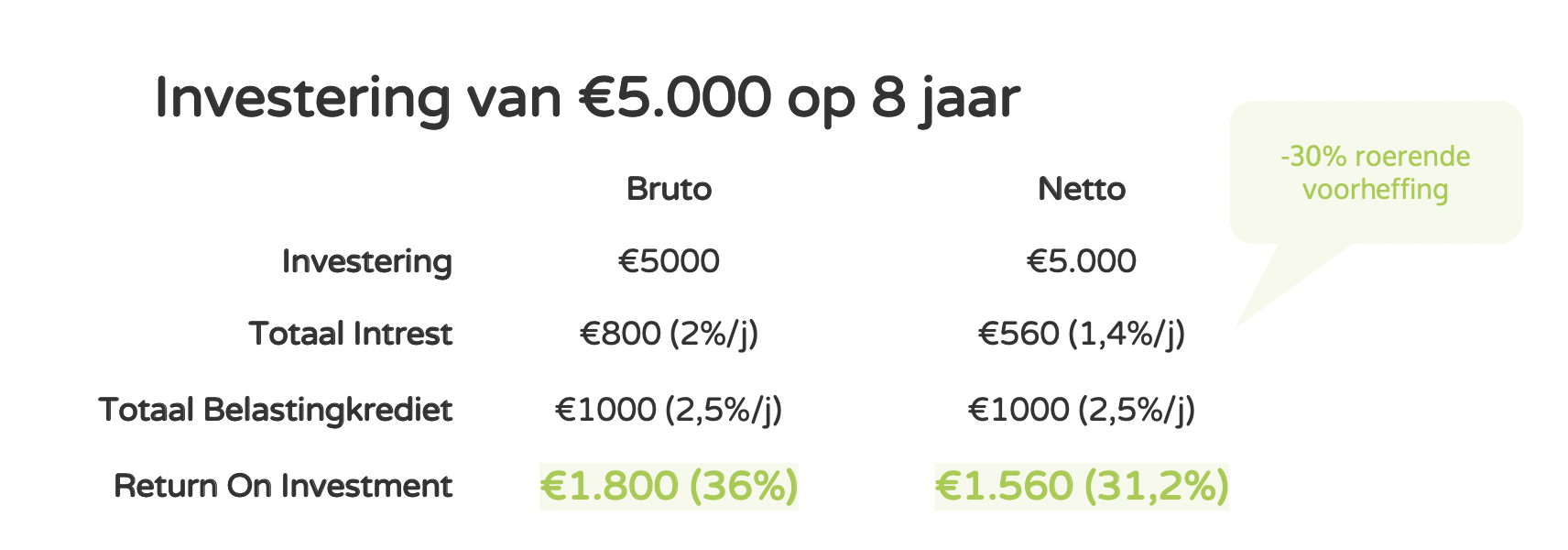Image resolution: width=1568 pixels, height=550 pixels.
Task: Select Netto €1000 (2,5%/j) tax credit
Action: point(1082,409)
